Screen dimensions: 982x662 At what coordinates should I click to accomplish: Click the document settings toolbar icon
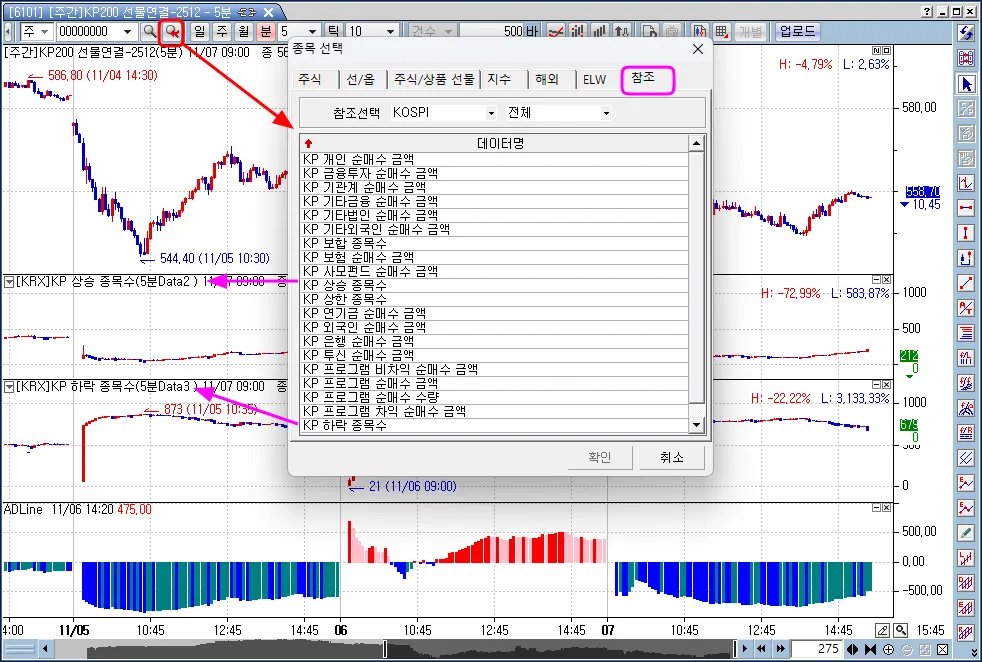click(649, 31)
